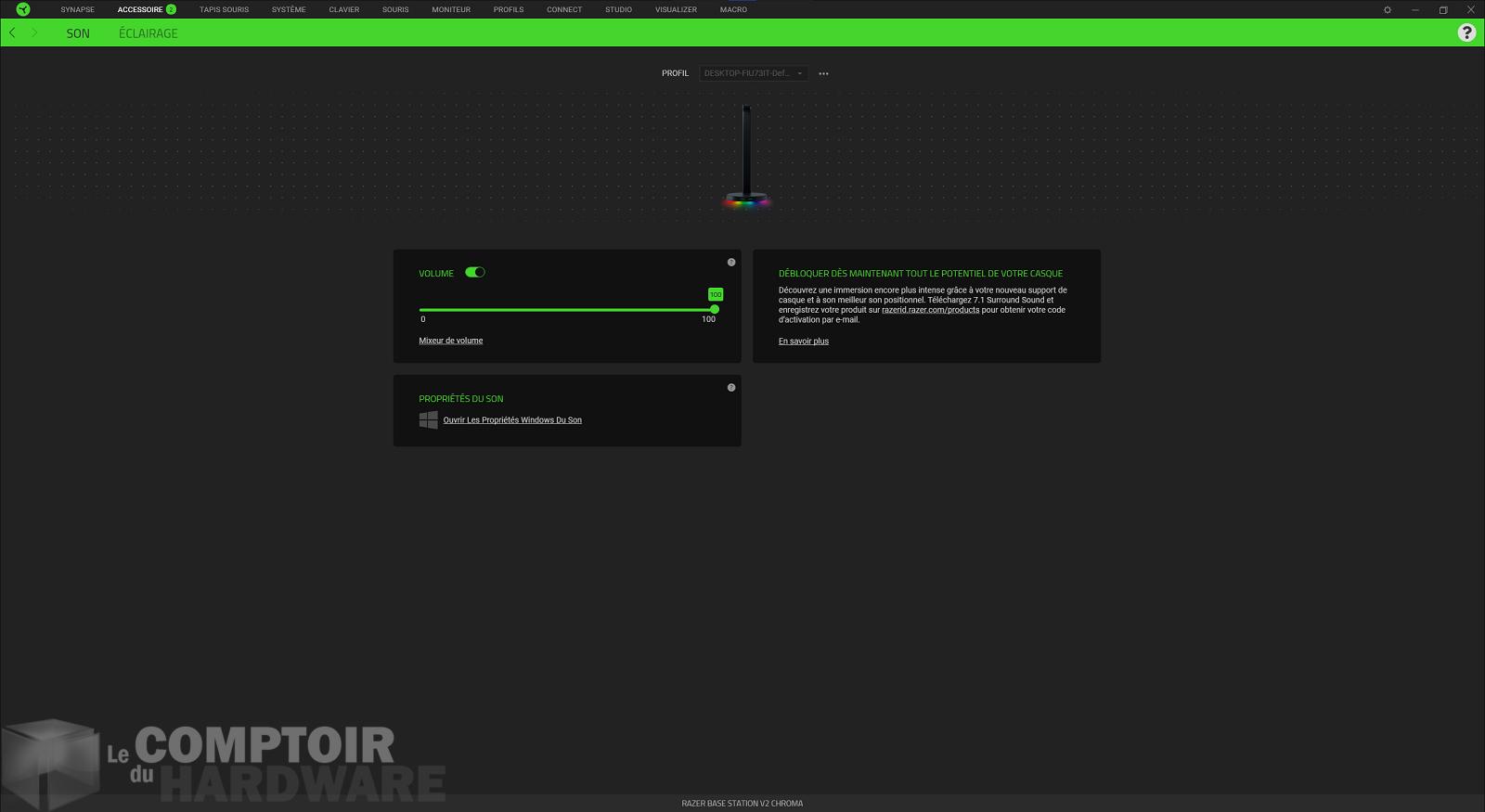Click the Accessoire badge count 2
This screenshot has width=1485, height=812.
(171, 9)
